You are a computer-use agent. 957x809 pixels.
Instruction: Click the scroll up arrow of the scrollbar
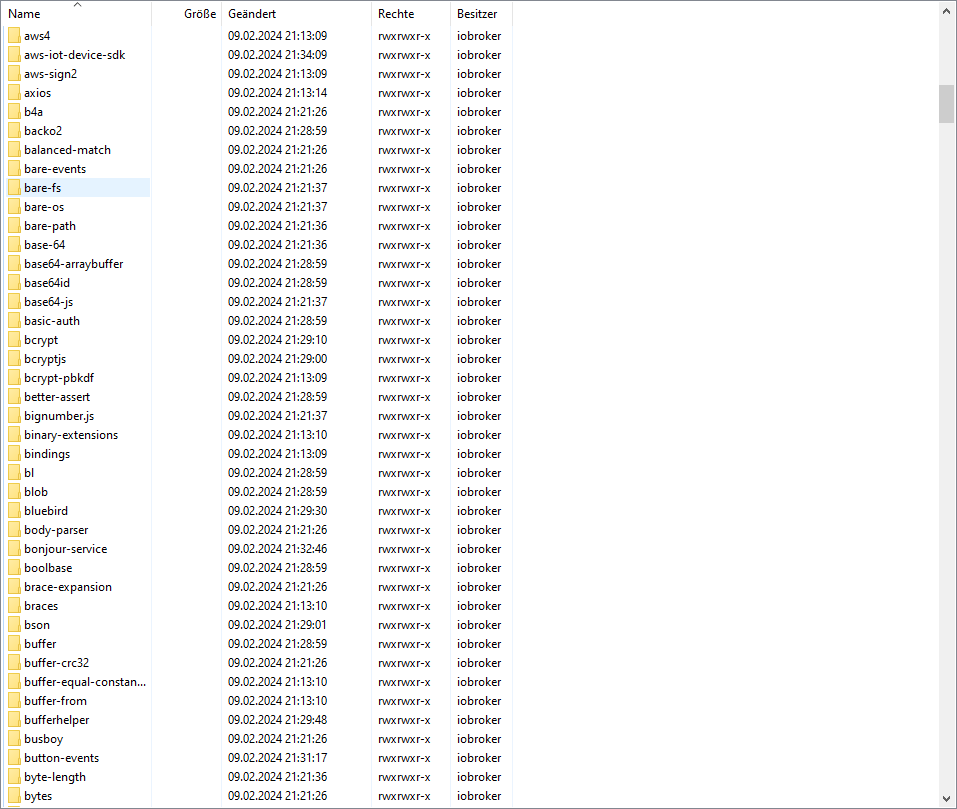pos(946,10)
